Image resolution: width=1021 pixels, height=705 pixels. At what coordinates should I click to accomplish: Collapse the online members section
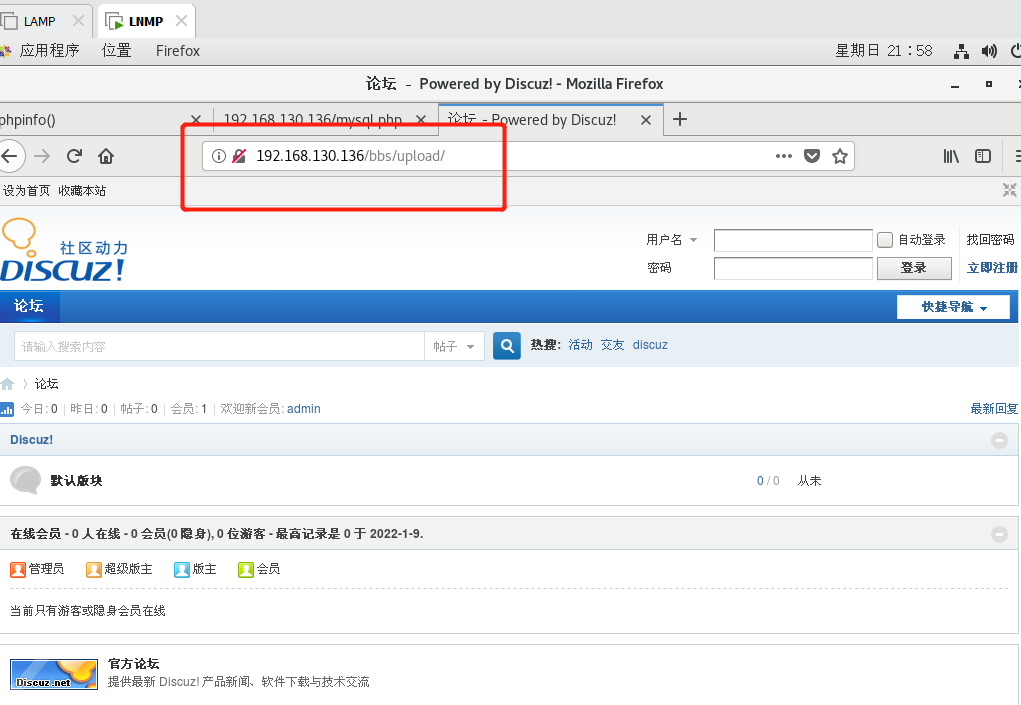pyautogui.click(x=1000, y=534)
